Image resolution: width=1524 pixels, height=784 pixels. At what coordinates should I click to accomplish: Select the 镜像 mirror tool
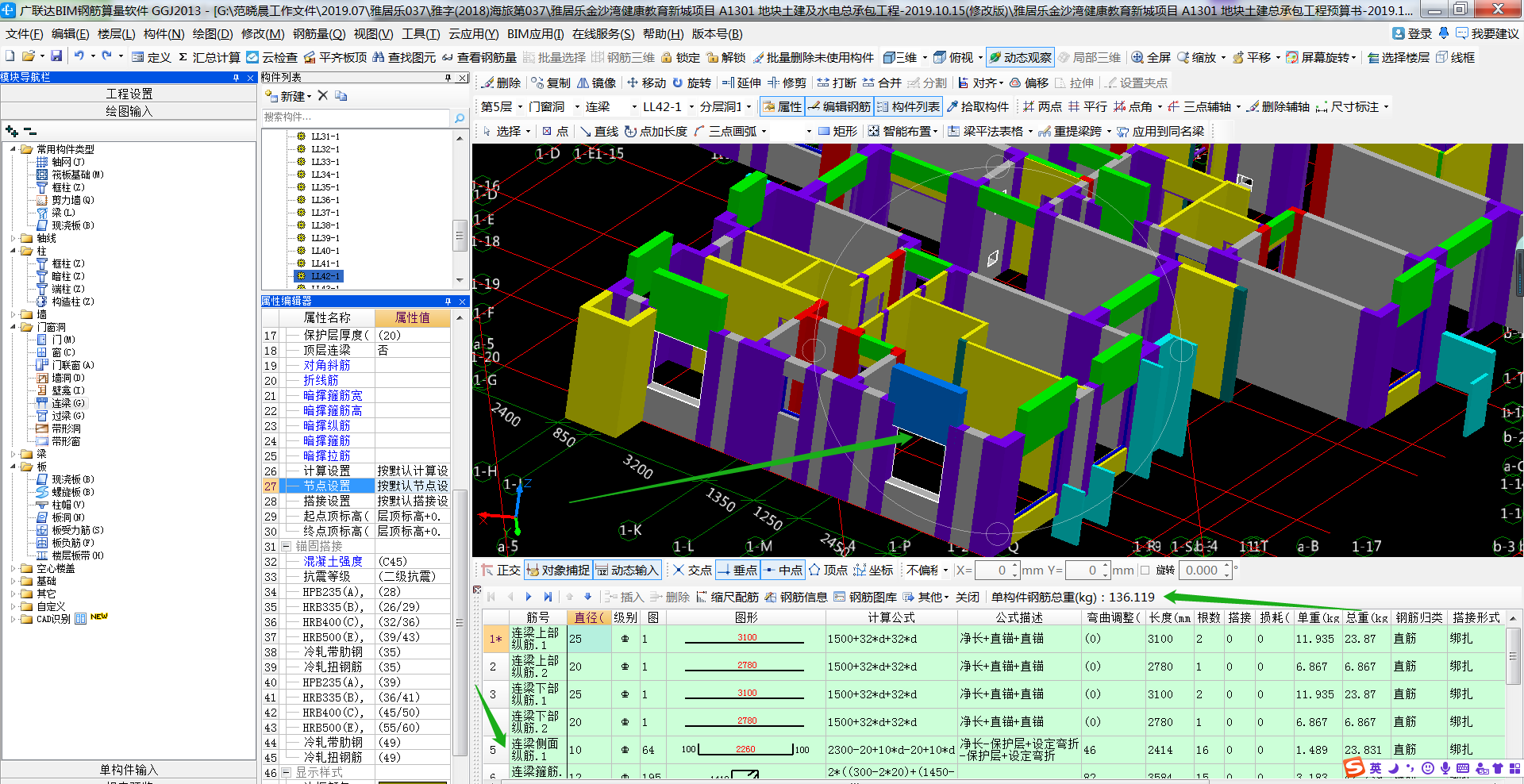tap(596, 83)
